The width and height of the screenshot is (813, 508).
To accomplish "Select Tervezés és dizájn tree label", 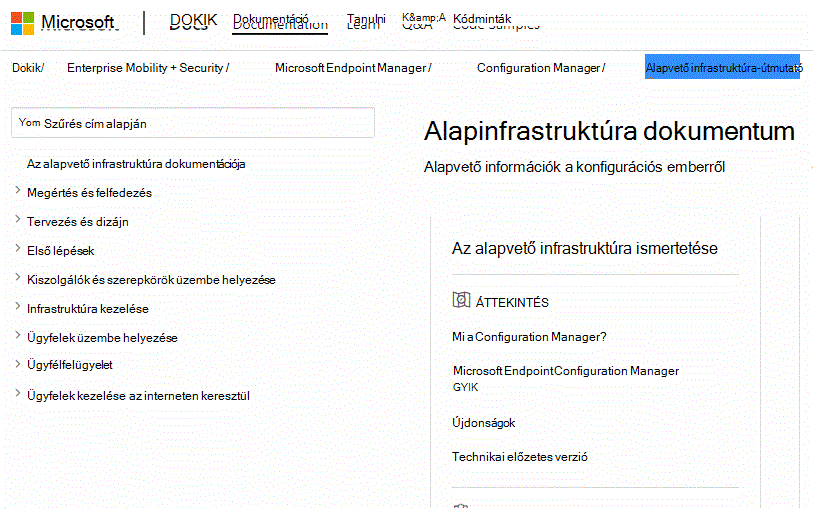I will tap(78, 222).
